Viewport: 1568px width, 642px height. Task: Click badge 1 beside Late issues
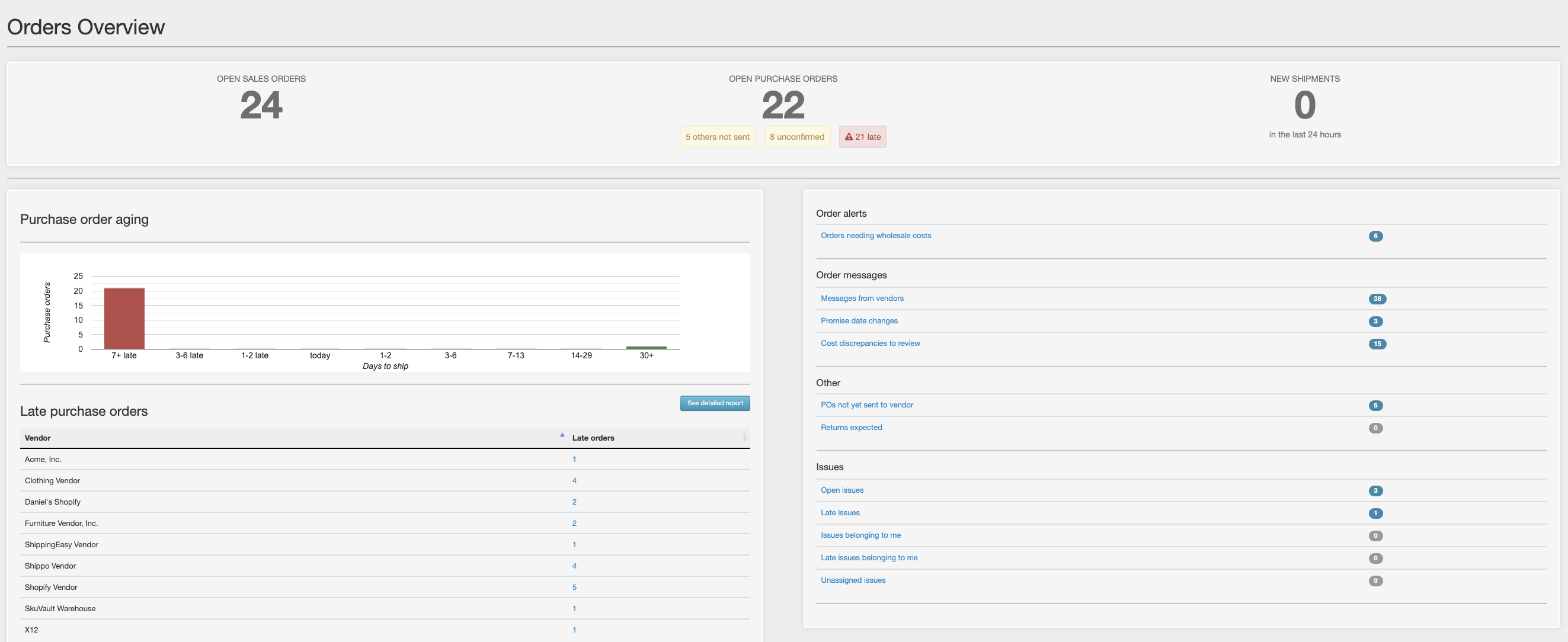point(1375,513)
